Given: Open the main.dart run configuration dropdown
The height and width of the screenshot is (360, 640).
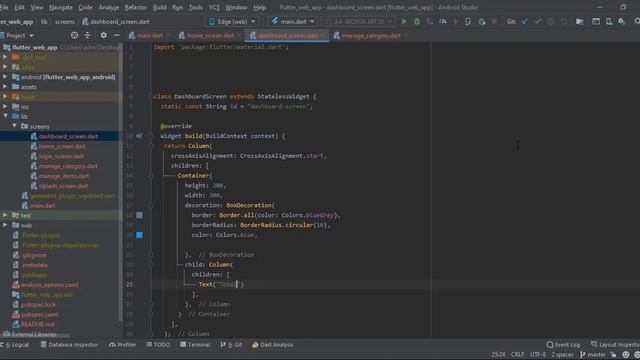Looking at the screenshot, I should (293, 22).
